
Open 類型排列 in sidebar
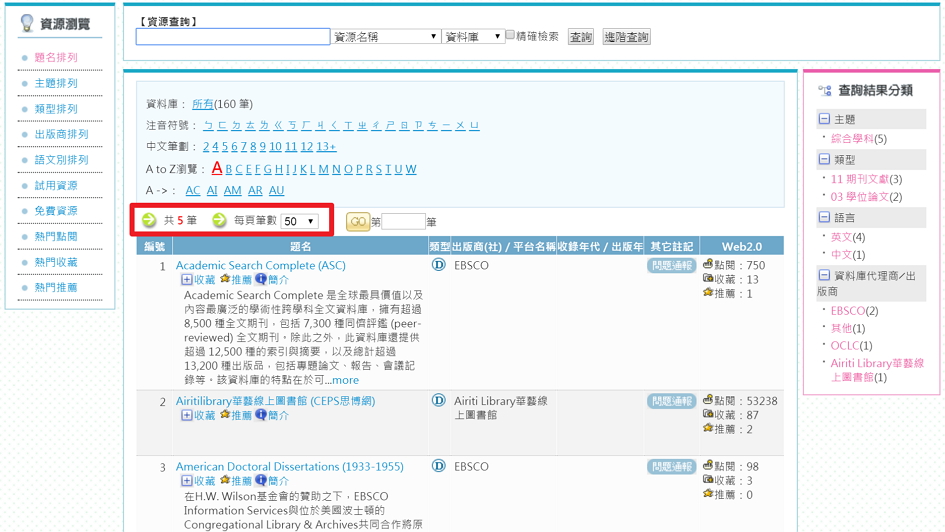coord(56,109)
